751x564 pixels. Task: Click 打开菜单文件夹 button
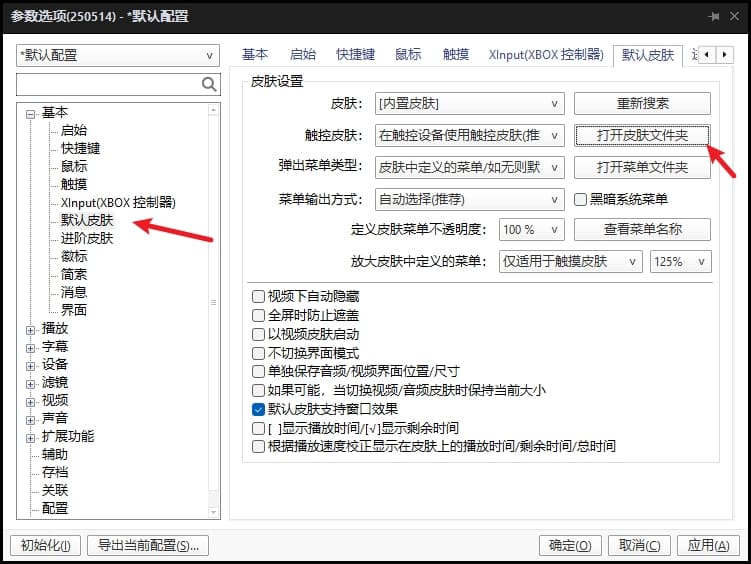tap(642, 168)
